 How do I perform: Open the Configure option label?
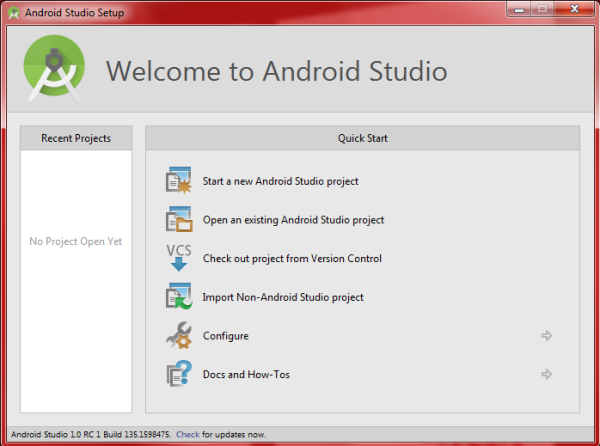[x=226, y=336]
